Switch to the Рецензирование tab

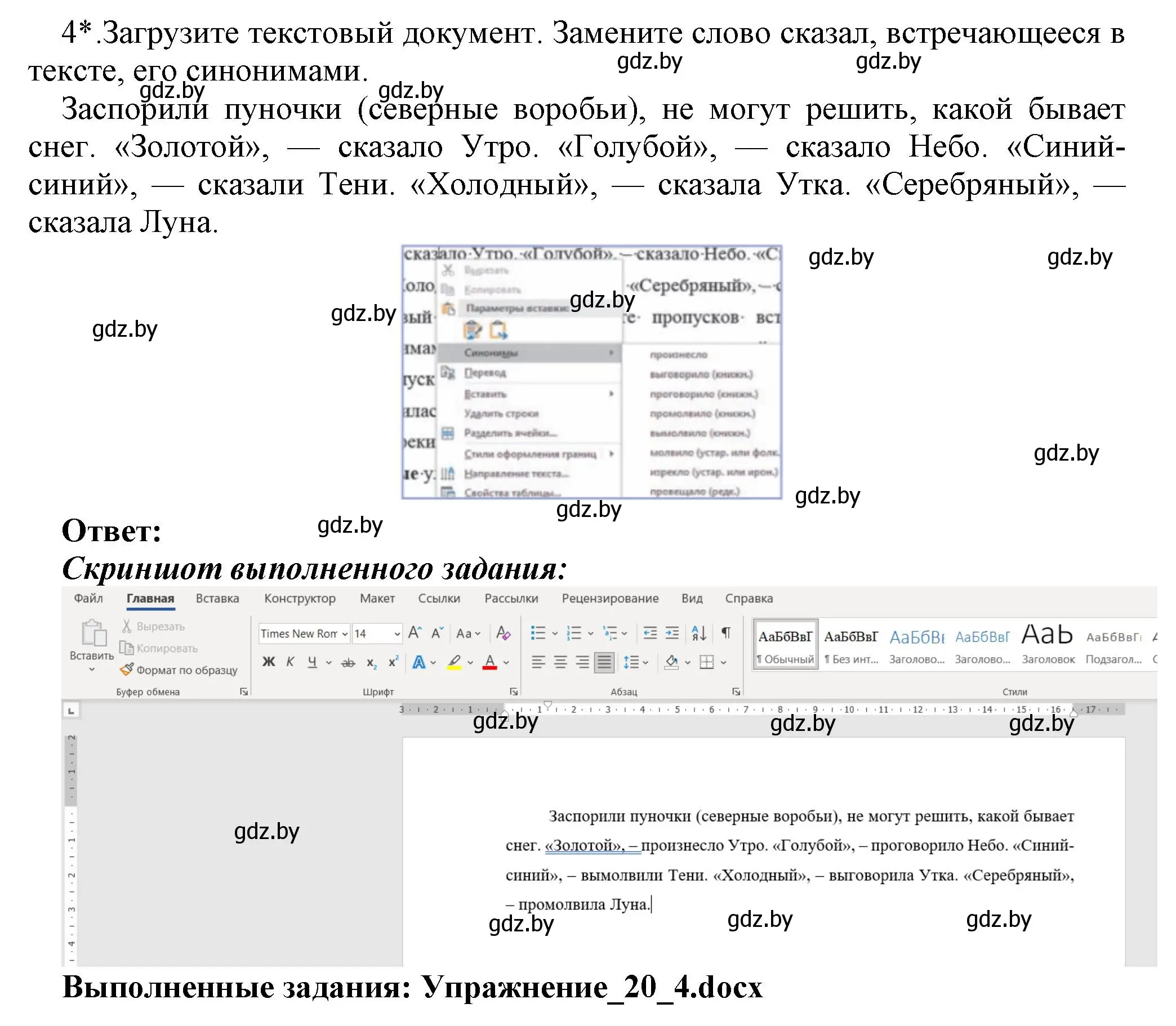pyautogui.click(x=610, y=598)
